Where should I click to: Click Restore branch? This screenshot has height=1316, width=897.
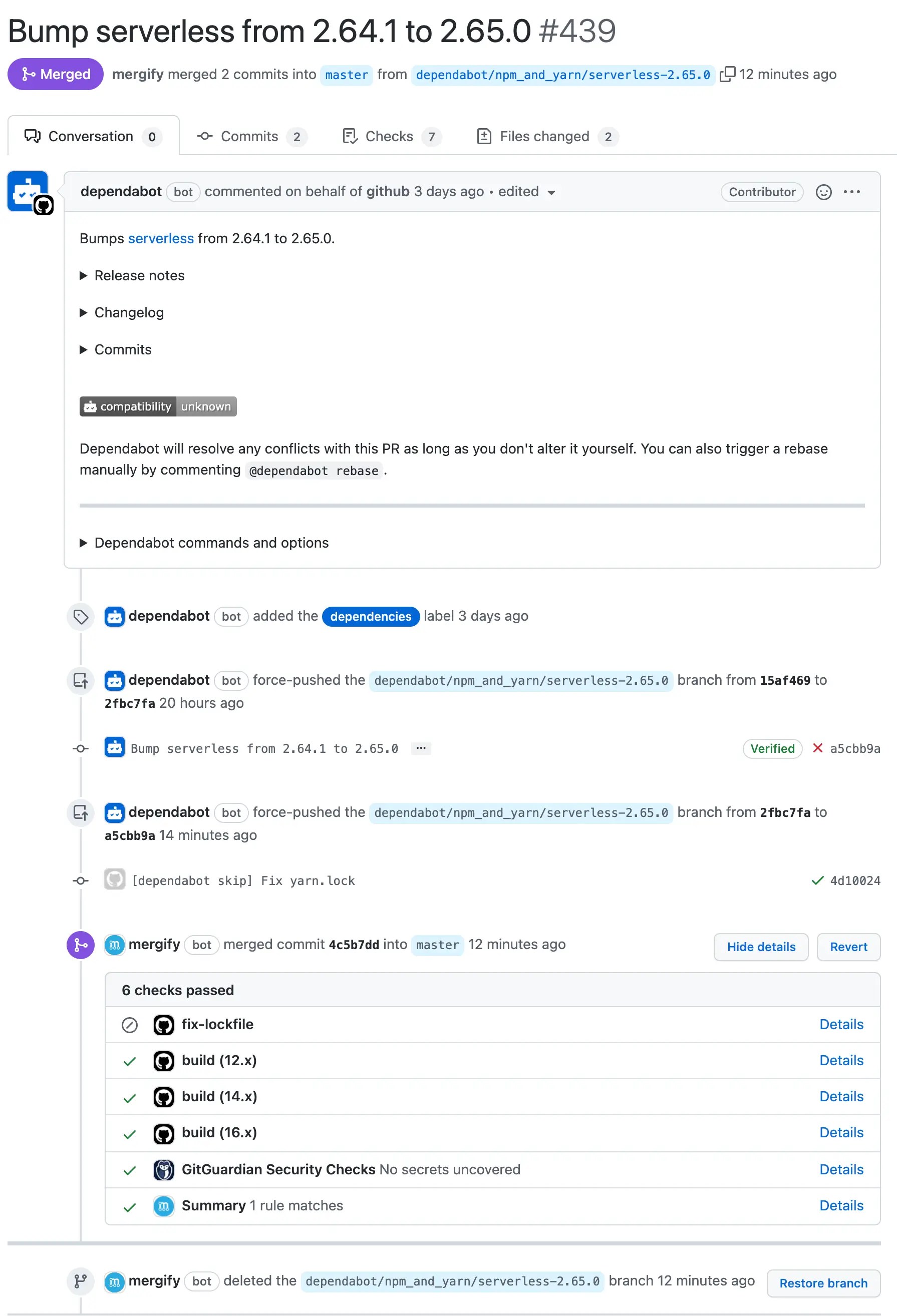pos(823,1283)
